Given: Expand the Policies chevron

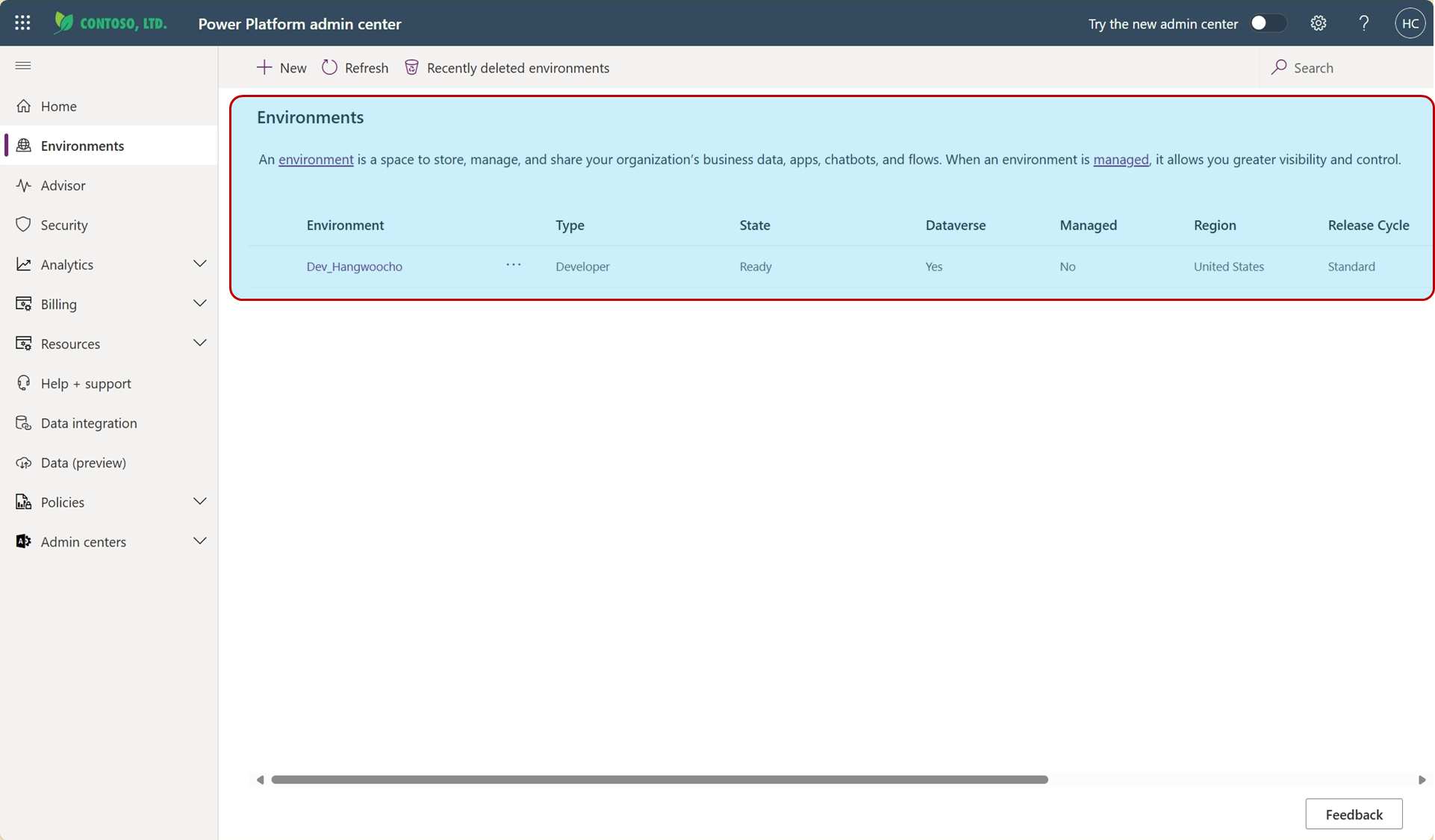Looking at the screenshot, I should coord(199,501).
